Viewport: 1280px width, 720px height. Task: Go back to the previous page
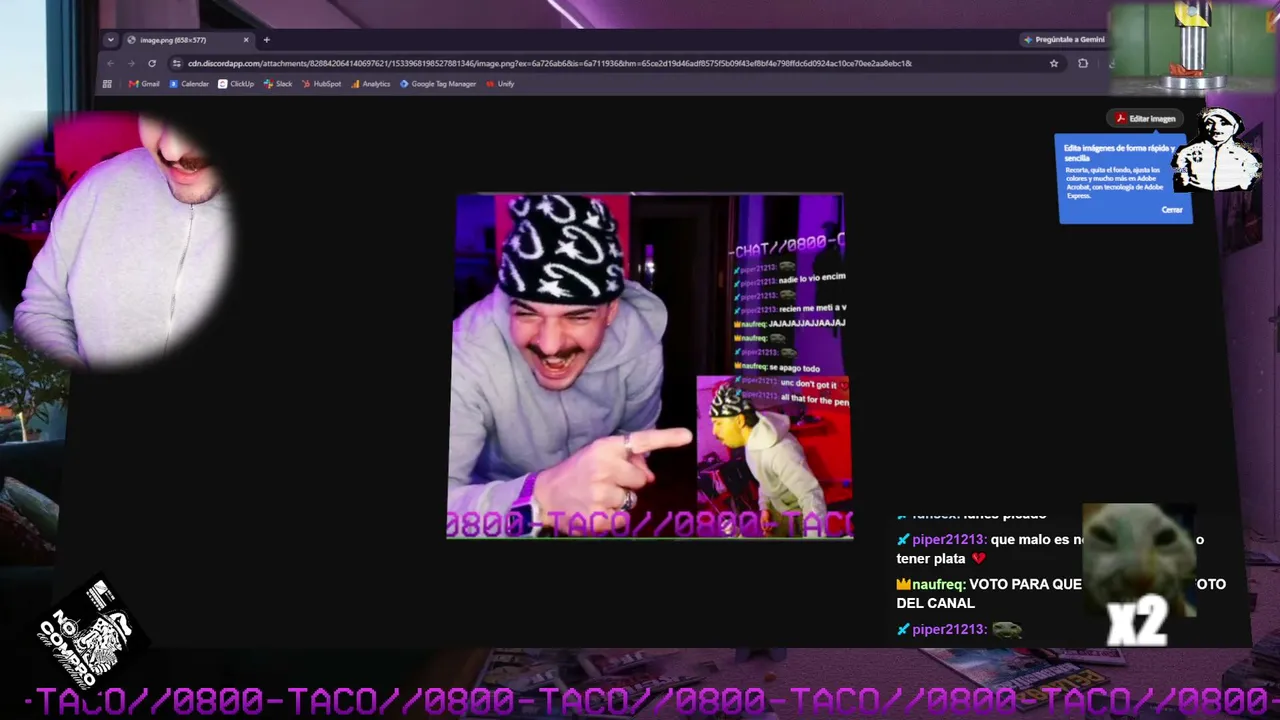(x=110, y=63)
